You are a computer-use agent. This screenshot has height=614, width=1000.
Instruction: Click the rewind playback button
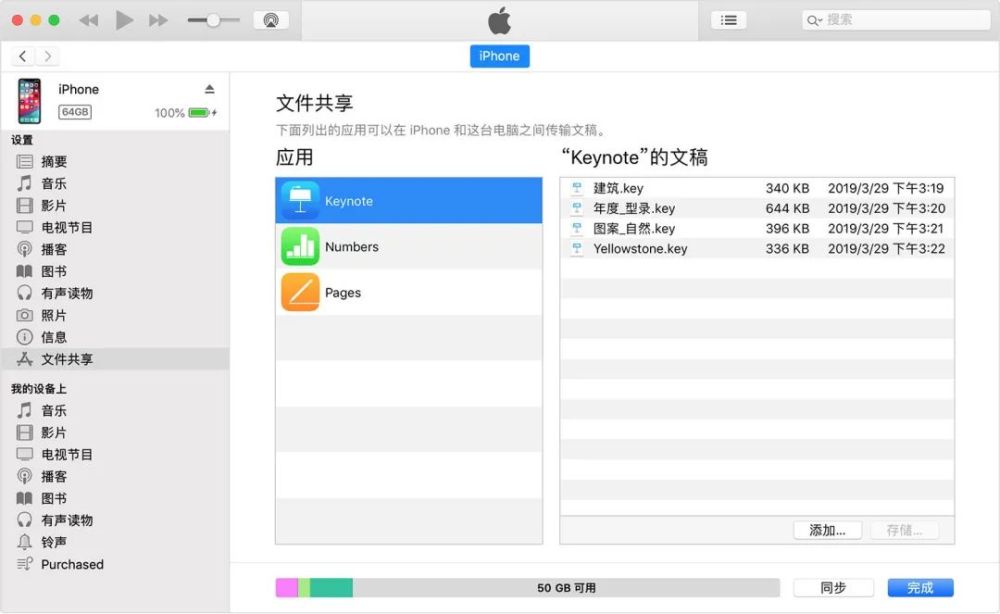coord(89,20)
